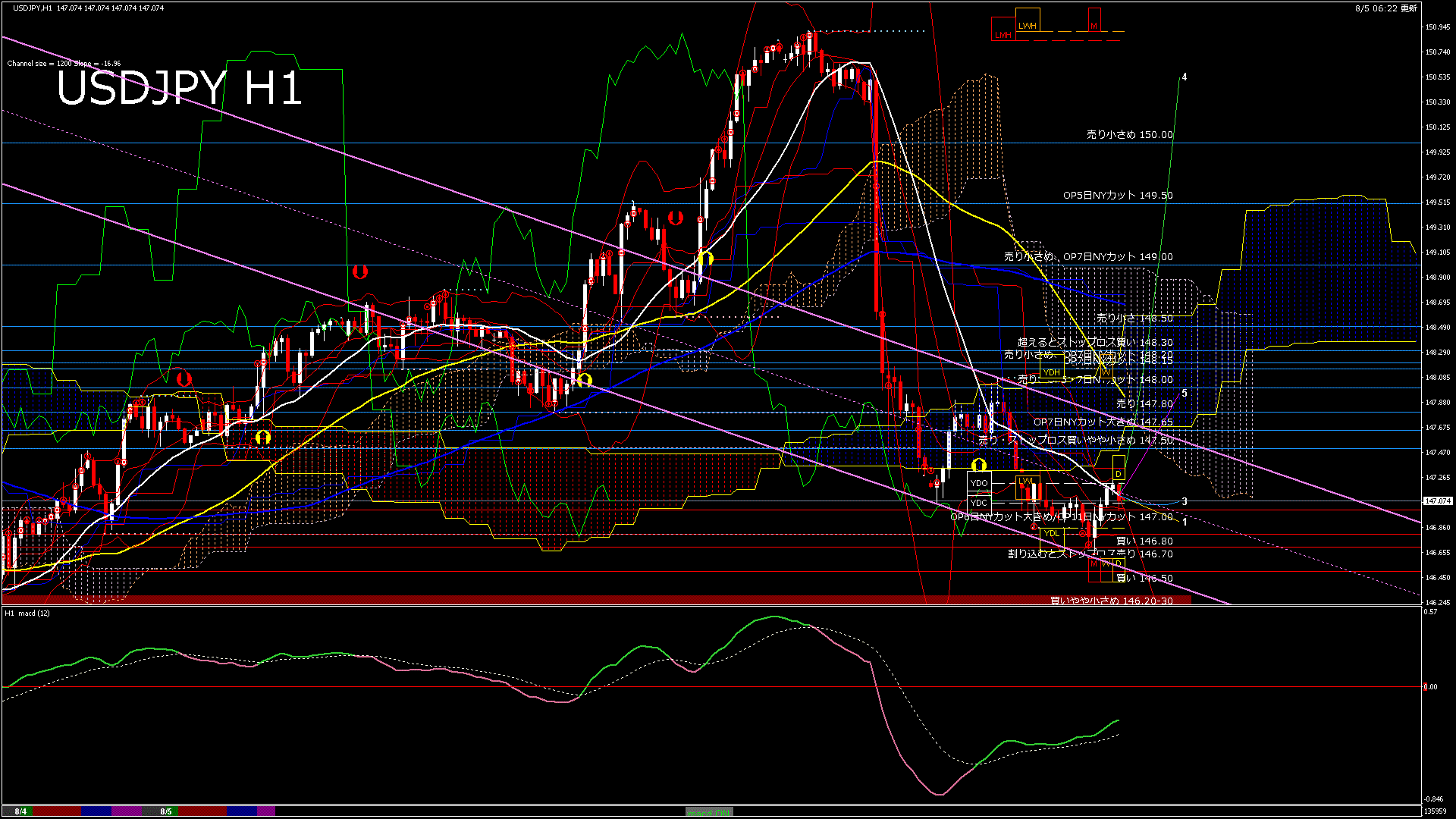
Task: Select the '買い 146.80' label
Action: [x=1144, y=541]
